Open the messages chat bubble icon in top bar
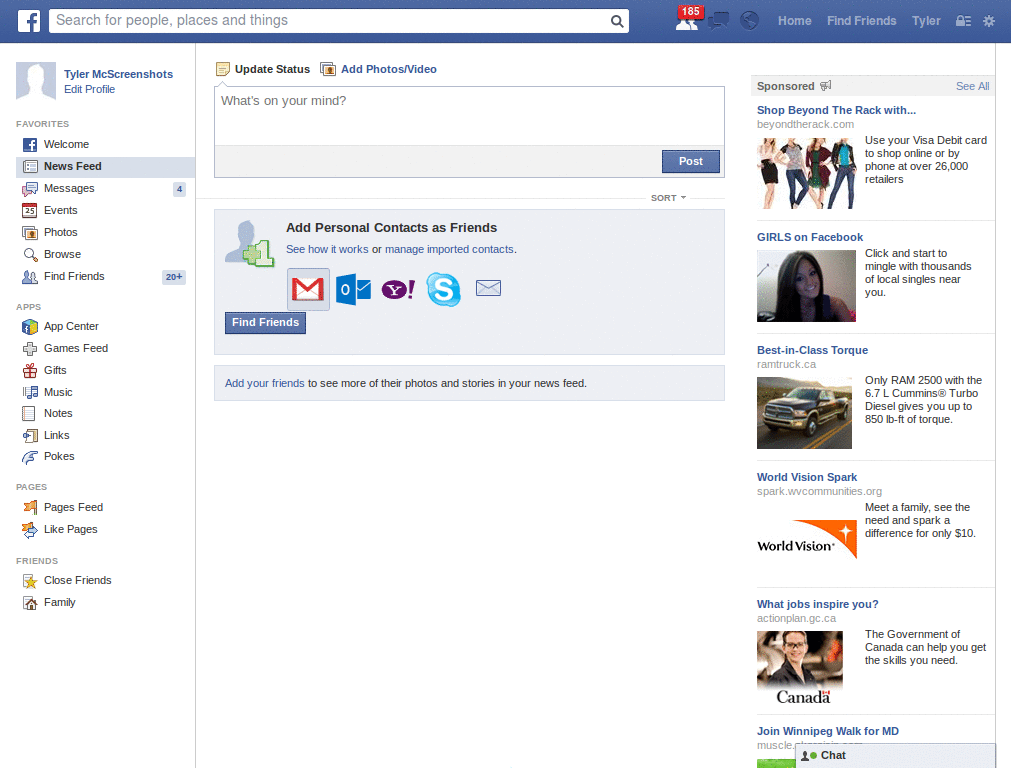This screenshot has height=768, width=1024. pos(718,21)
